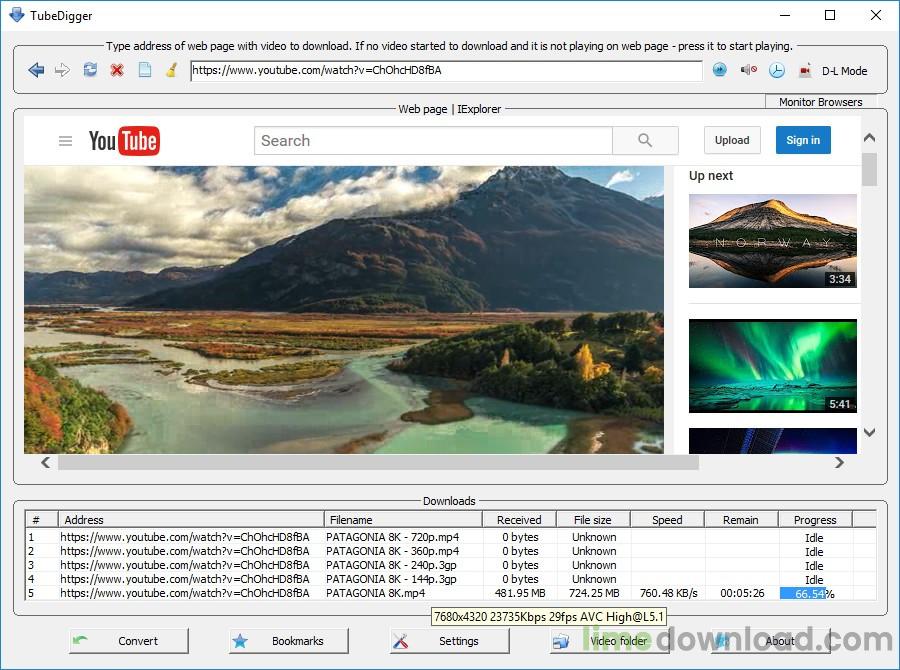Click the blue Go arrow next to address bar

click(719, 70)
